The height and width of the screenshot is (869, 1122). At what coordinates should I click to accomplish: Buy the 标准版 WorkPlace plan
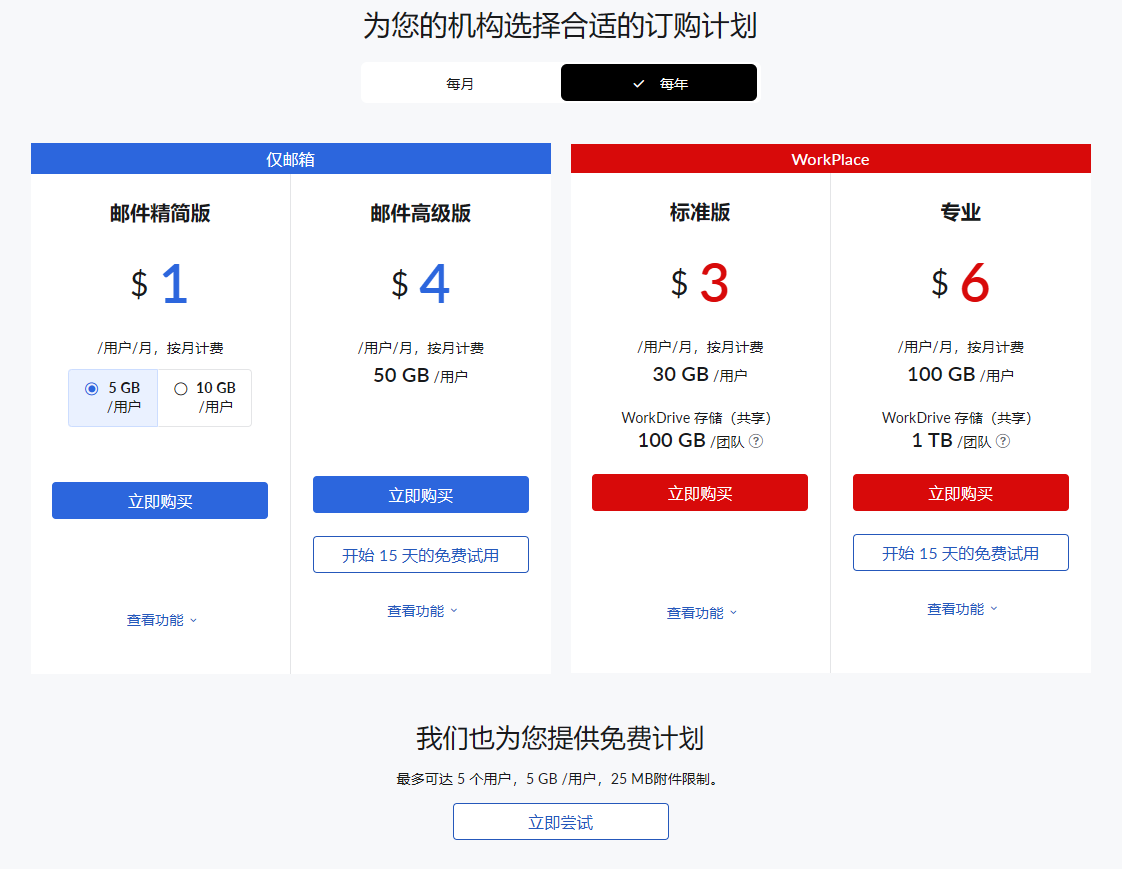click(x=700, y=493)
